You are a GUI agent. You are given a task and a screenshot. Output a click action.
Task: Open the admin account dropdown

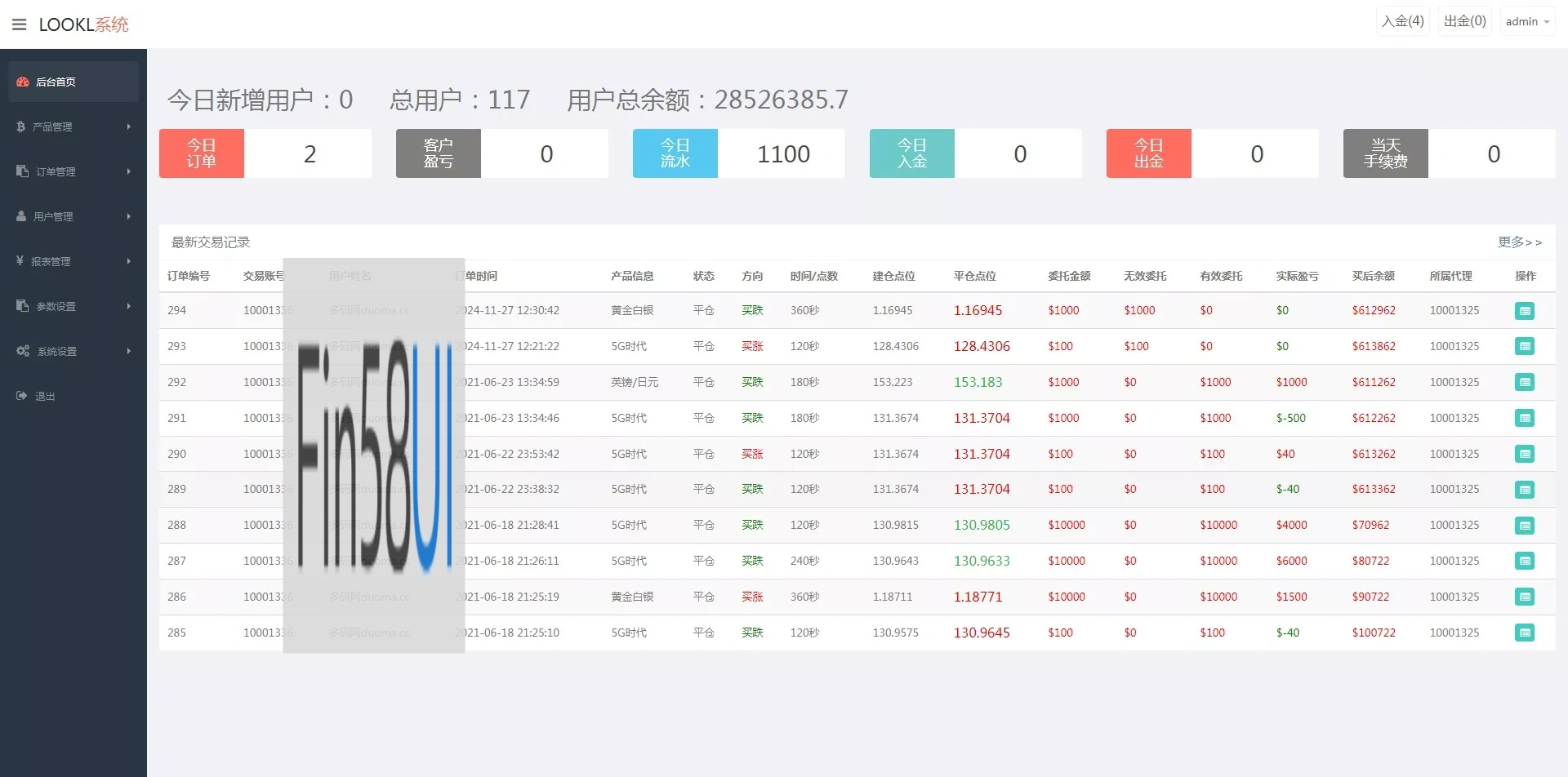1527,22
